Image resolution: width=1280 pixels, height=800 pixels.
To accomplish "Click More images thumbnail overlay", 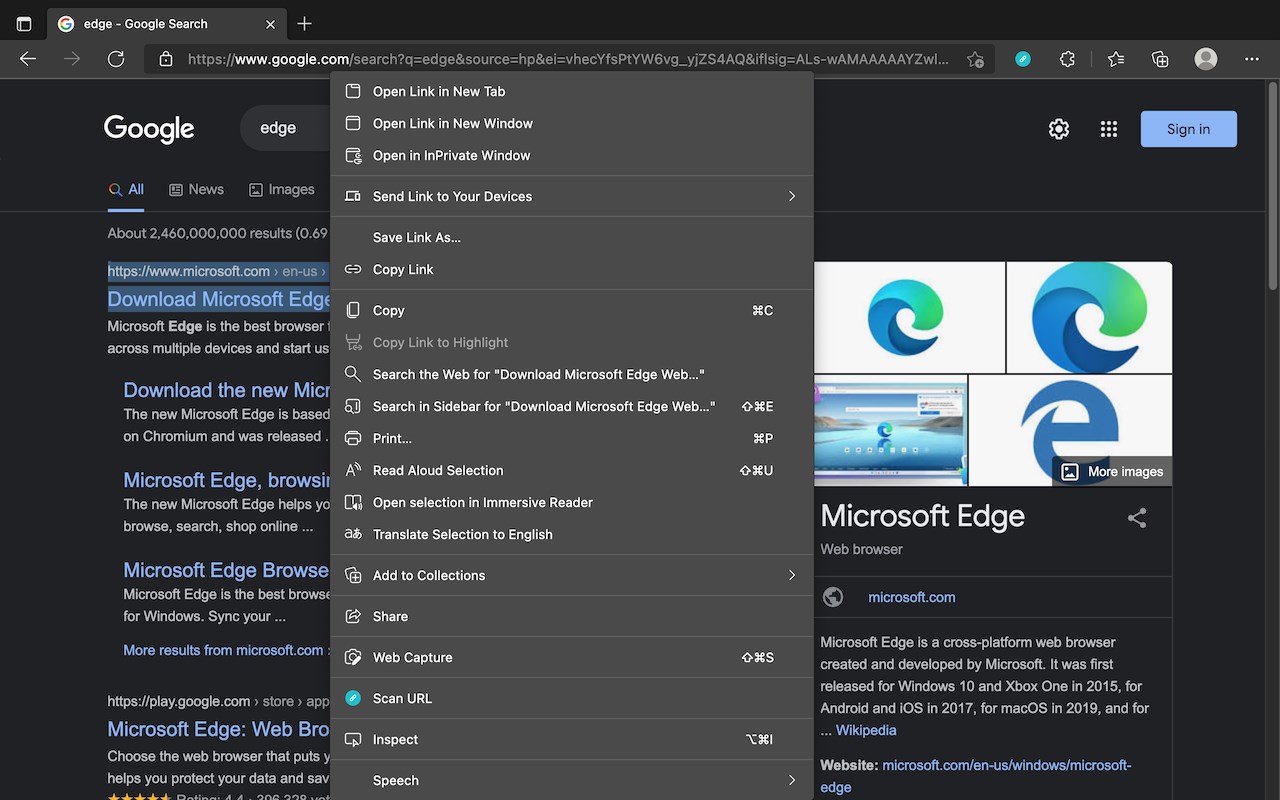I will click(1112, 471).
